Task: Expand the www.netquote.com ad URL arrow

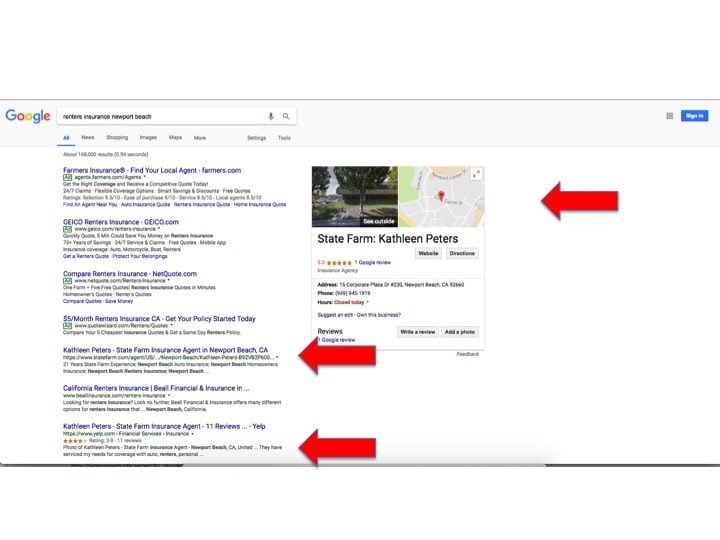Action: (169, 281)
